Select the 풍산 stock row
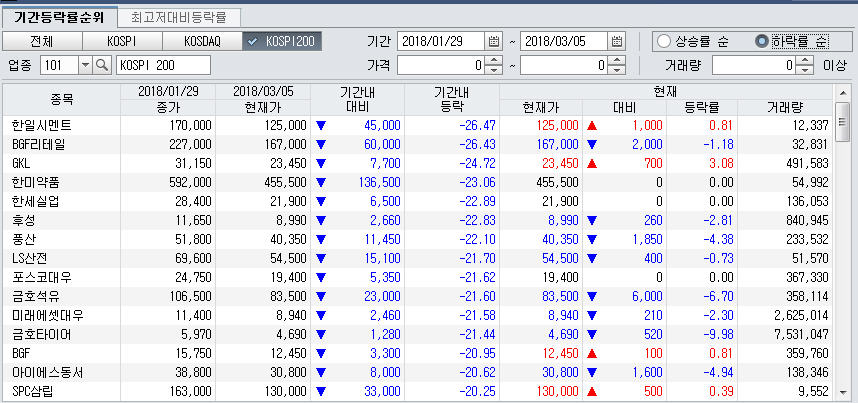Image resolution: width=858 pixels, height=403 pixels. (x=418, y=239)
